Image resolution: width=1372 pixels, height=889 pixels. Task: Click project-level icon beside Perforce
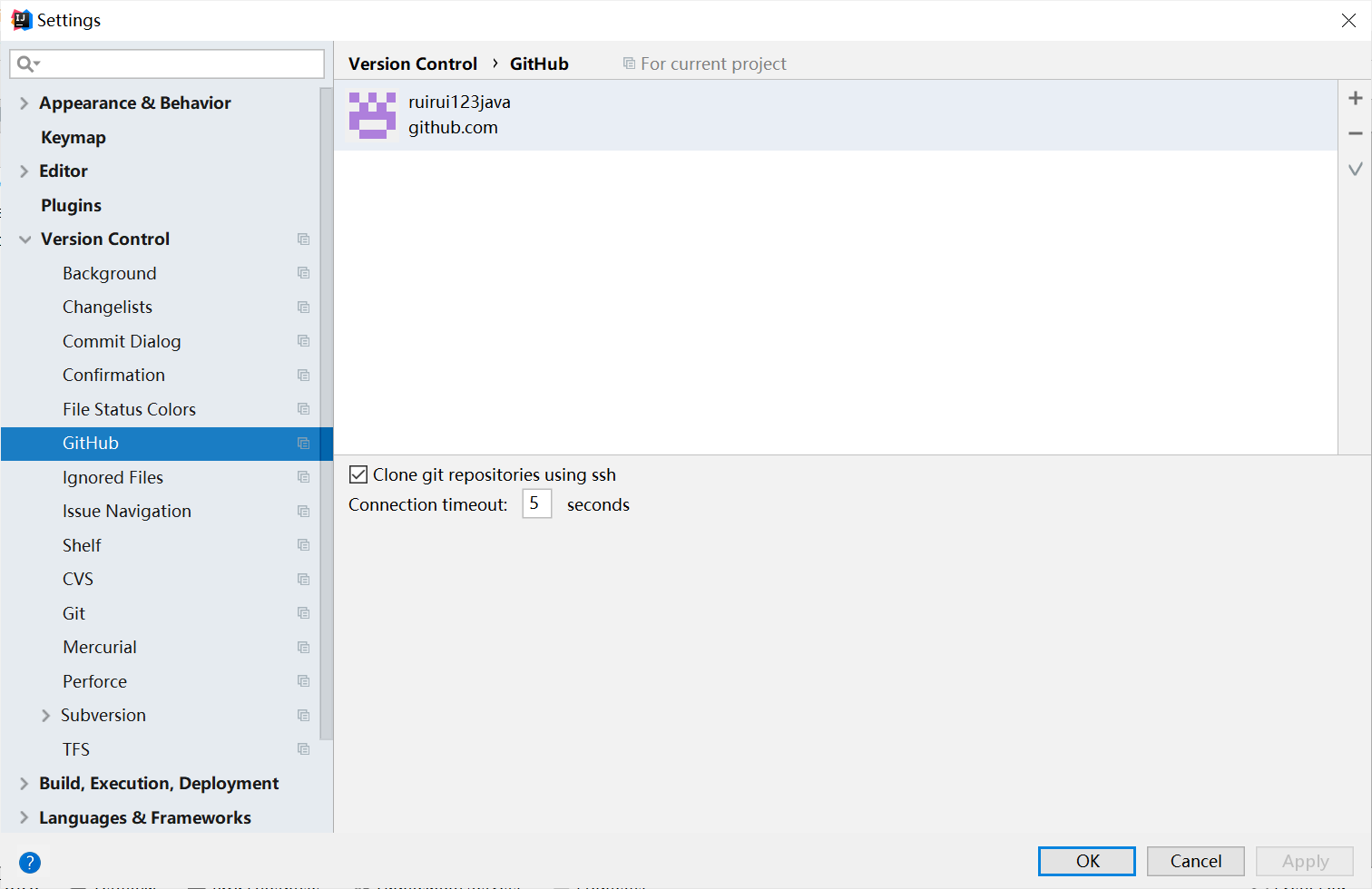304,681
